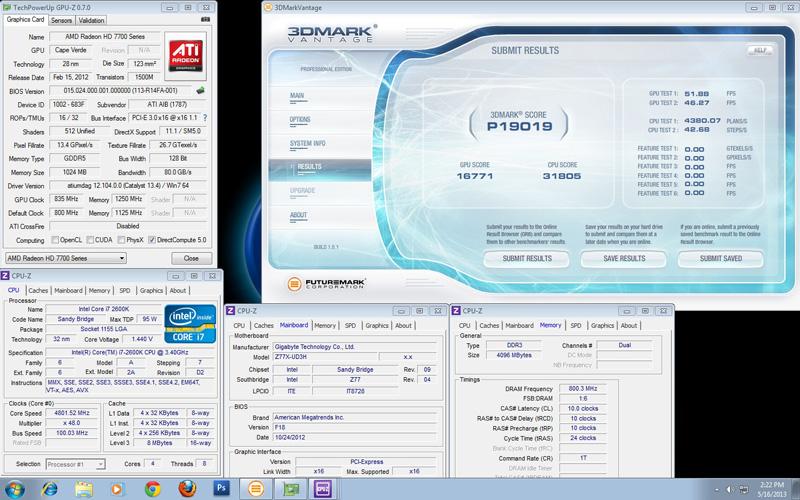The image size is (800, 500).
Task: Click the CPU score value 31805
Action: pyautogui.click(x=562, y=176)
